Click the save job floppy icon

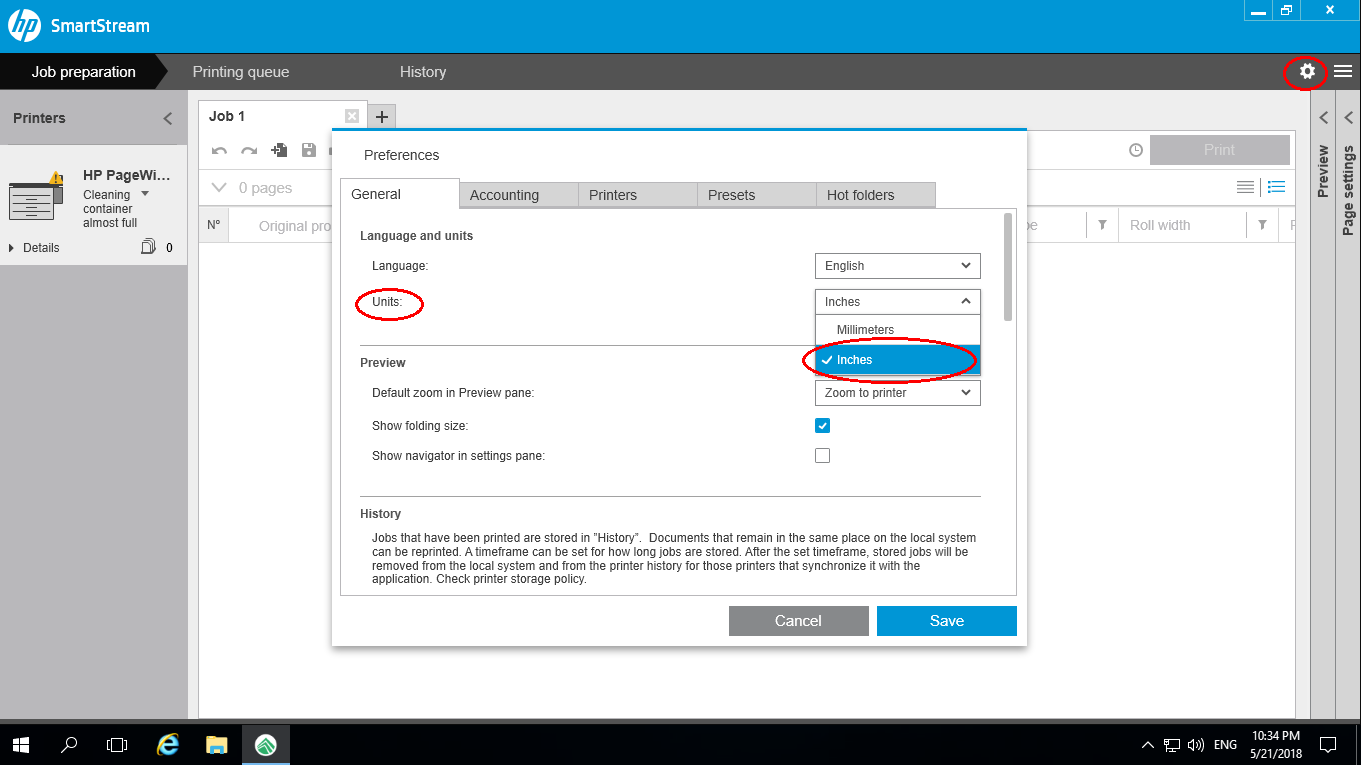tap(308, 151)
